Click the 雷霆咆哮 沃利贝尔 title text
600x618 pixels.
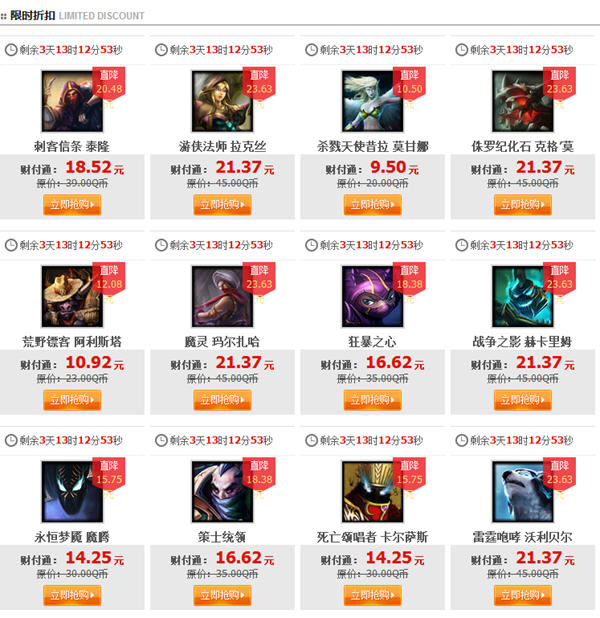(523, 537)
